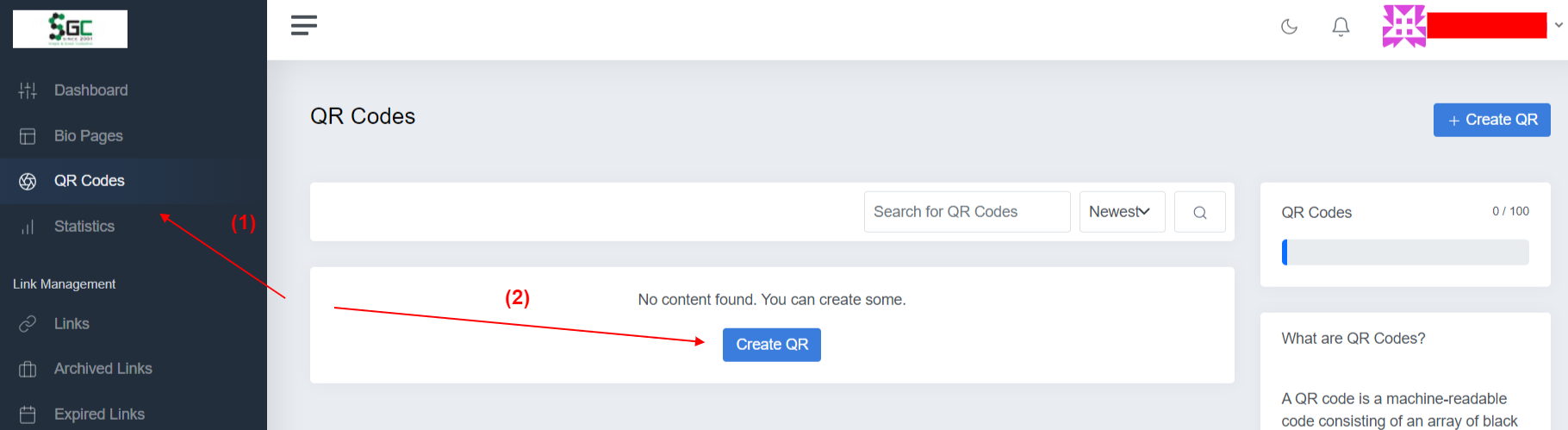Click the QR Codes aperture icon
The height and width of the screenshot is (430, 1568).
coord(28,181)
